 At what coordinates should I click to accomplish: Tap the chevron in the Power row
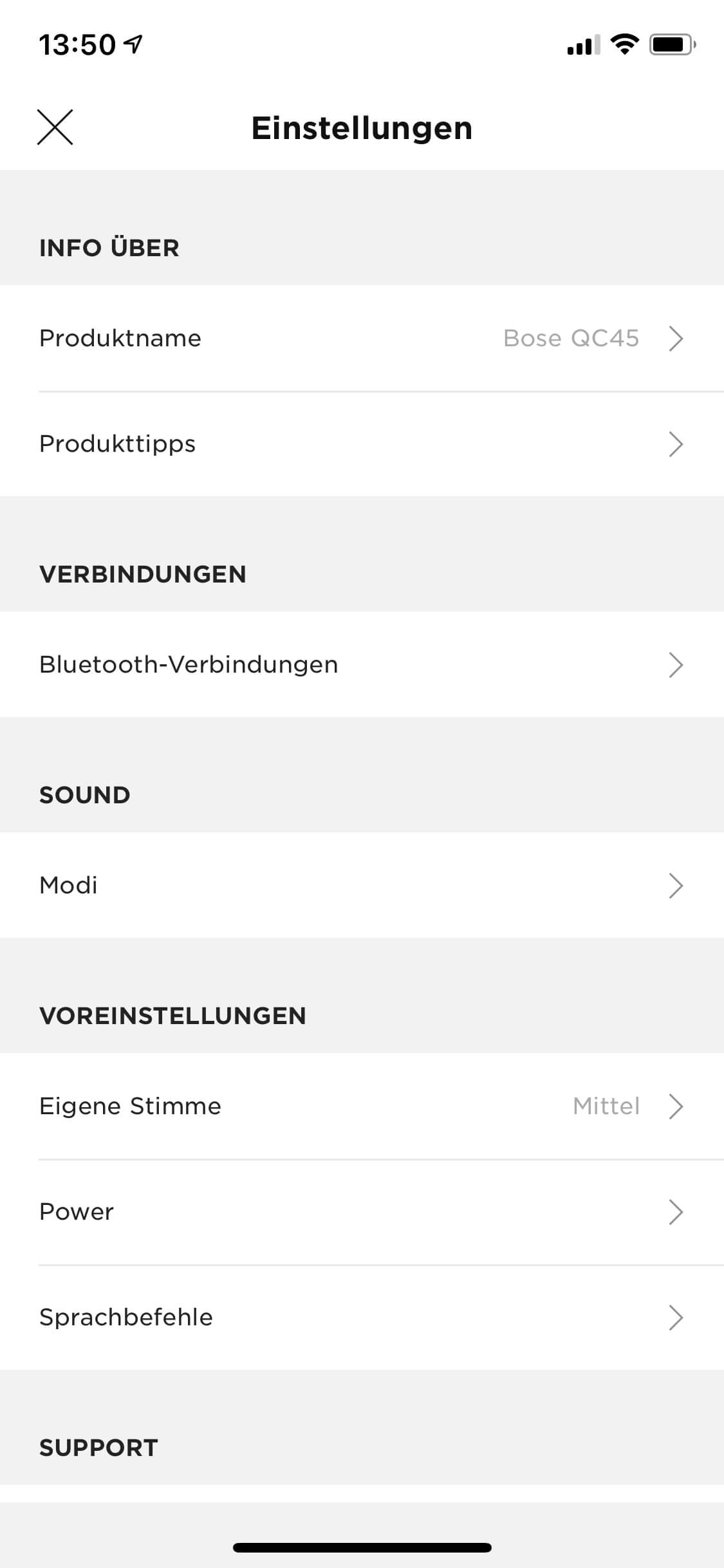coord(675,1211)
